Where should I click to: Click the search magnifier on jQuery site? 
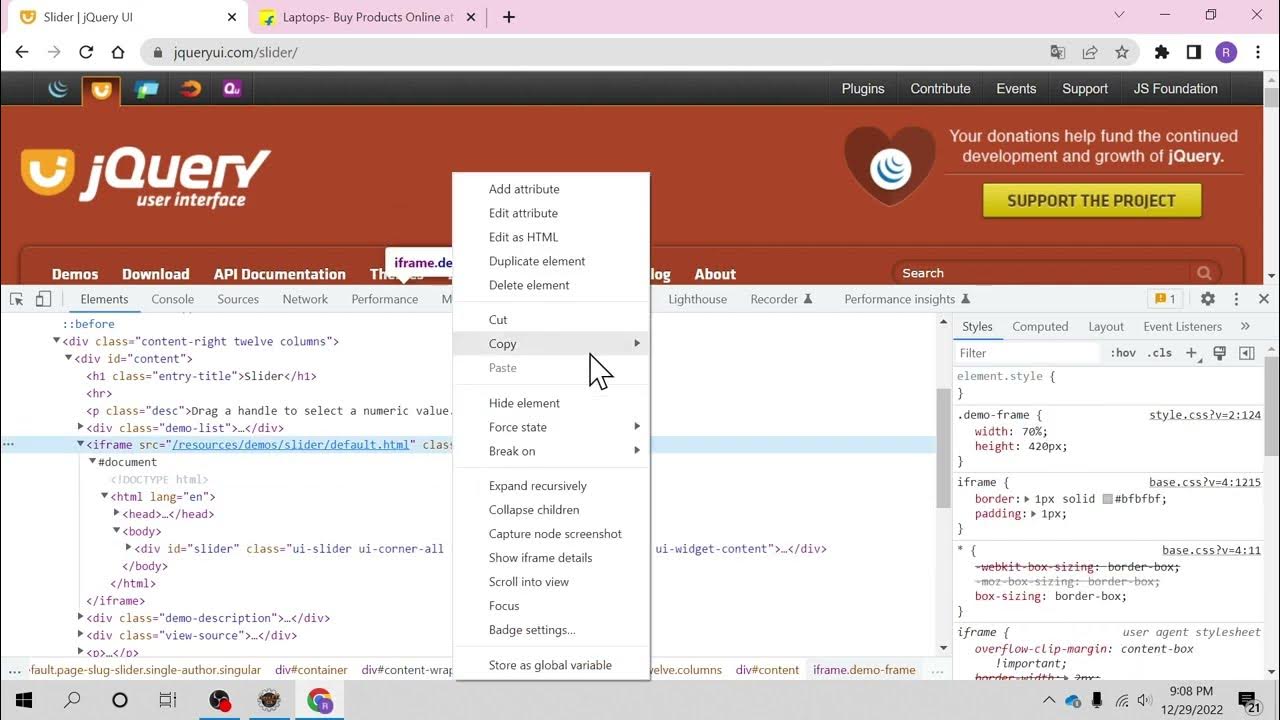(1204, 273)
